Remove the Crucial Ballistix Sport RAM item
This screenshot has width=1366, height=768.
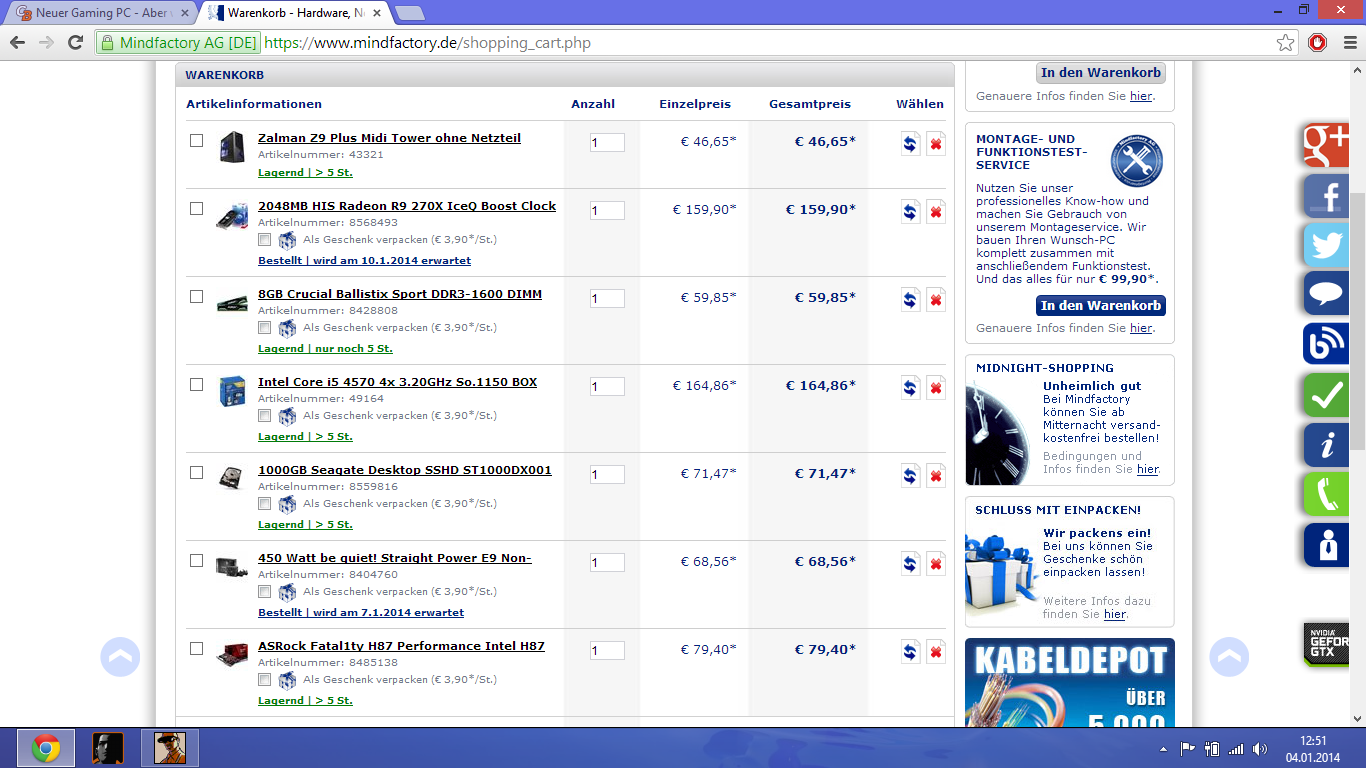[x=936, y=300]
